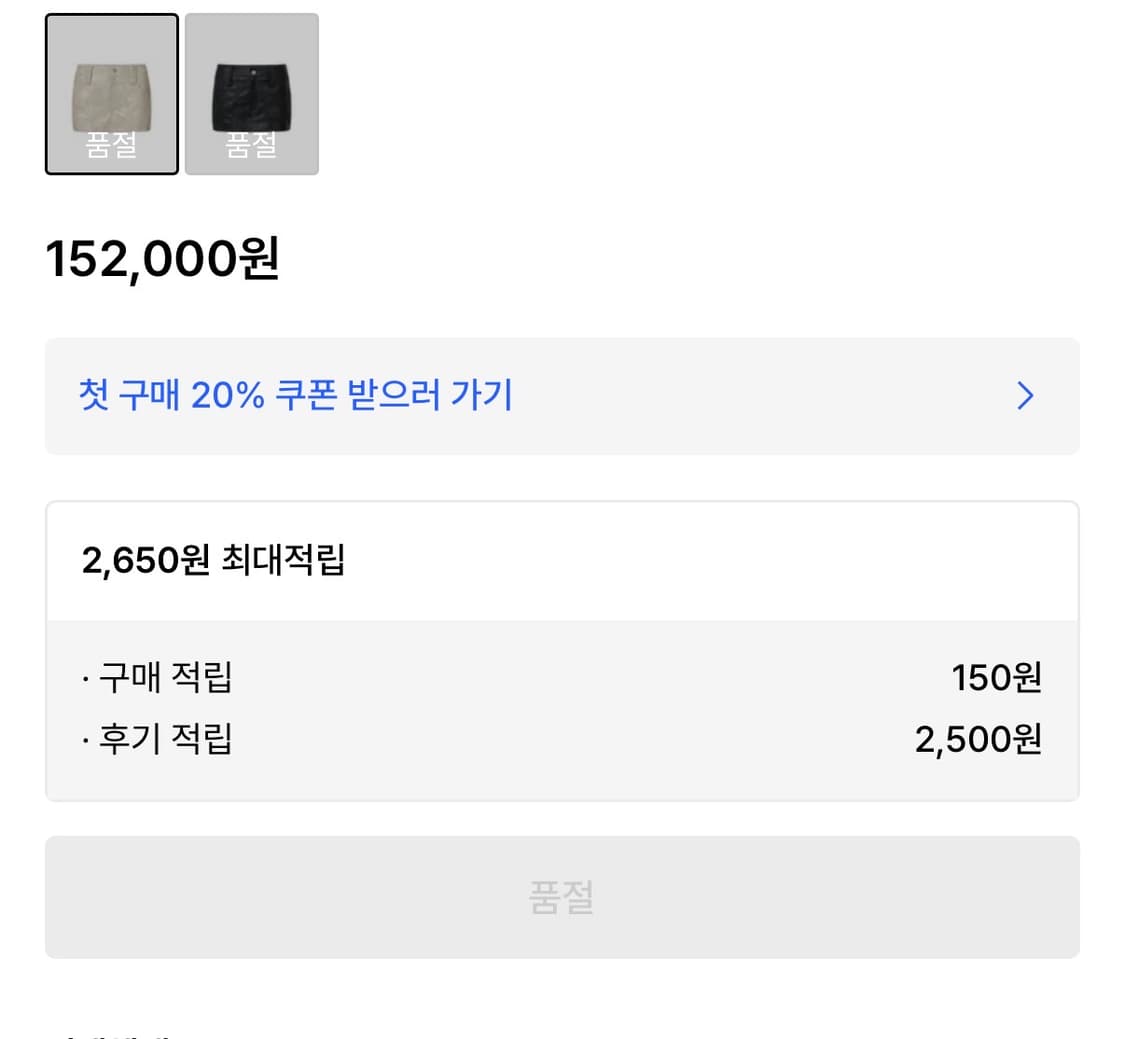This screenshot has width=1125, height=1039.
Task: Click the 구매 적립 row label
Action: (165, 678)
